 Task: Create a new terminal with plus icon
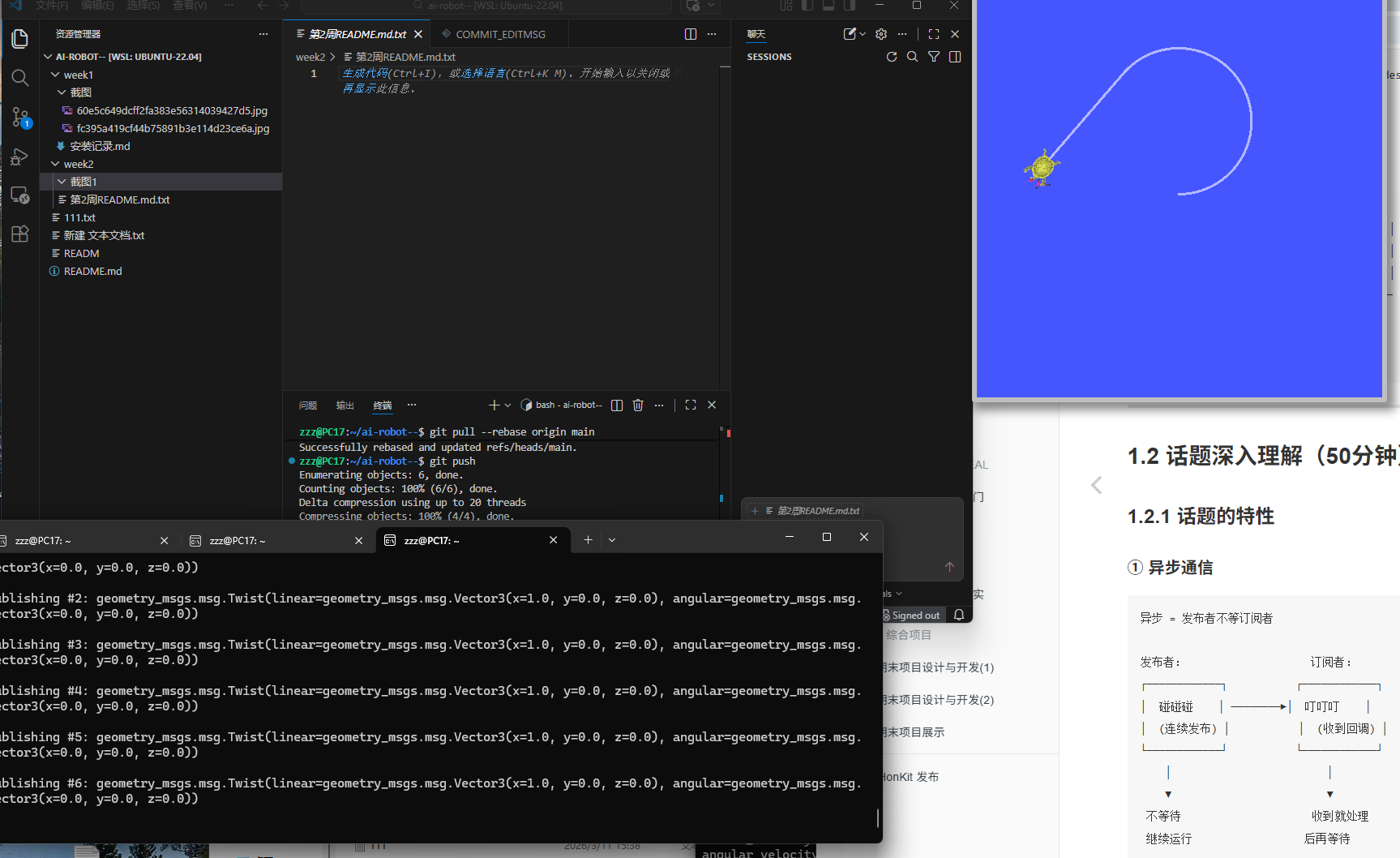pyautogui.click(x=494, y=405)
